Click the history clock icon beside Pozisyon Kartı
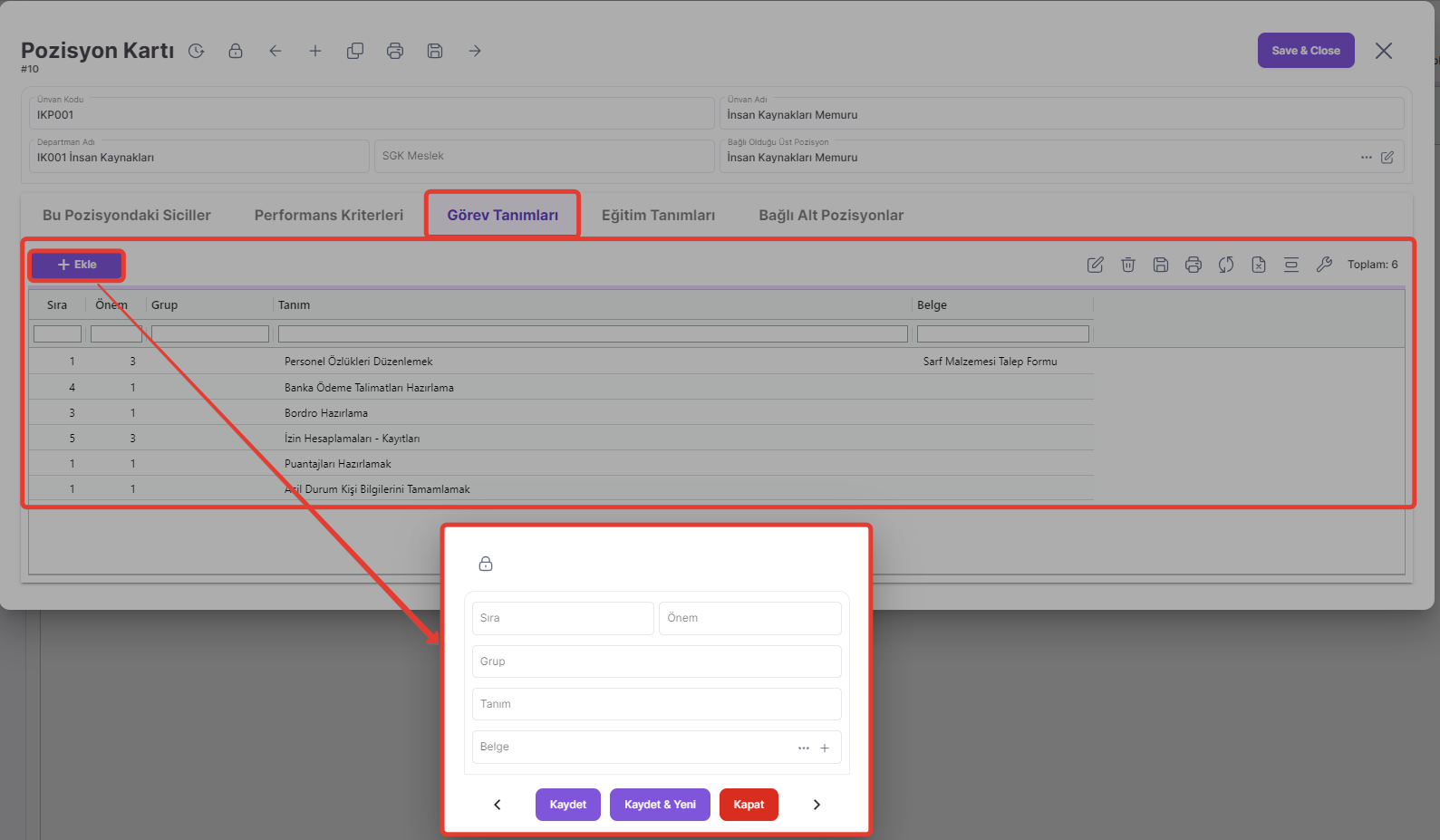The image size is (1440, 840). coord(196,51)
